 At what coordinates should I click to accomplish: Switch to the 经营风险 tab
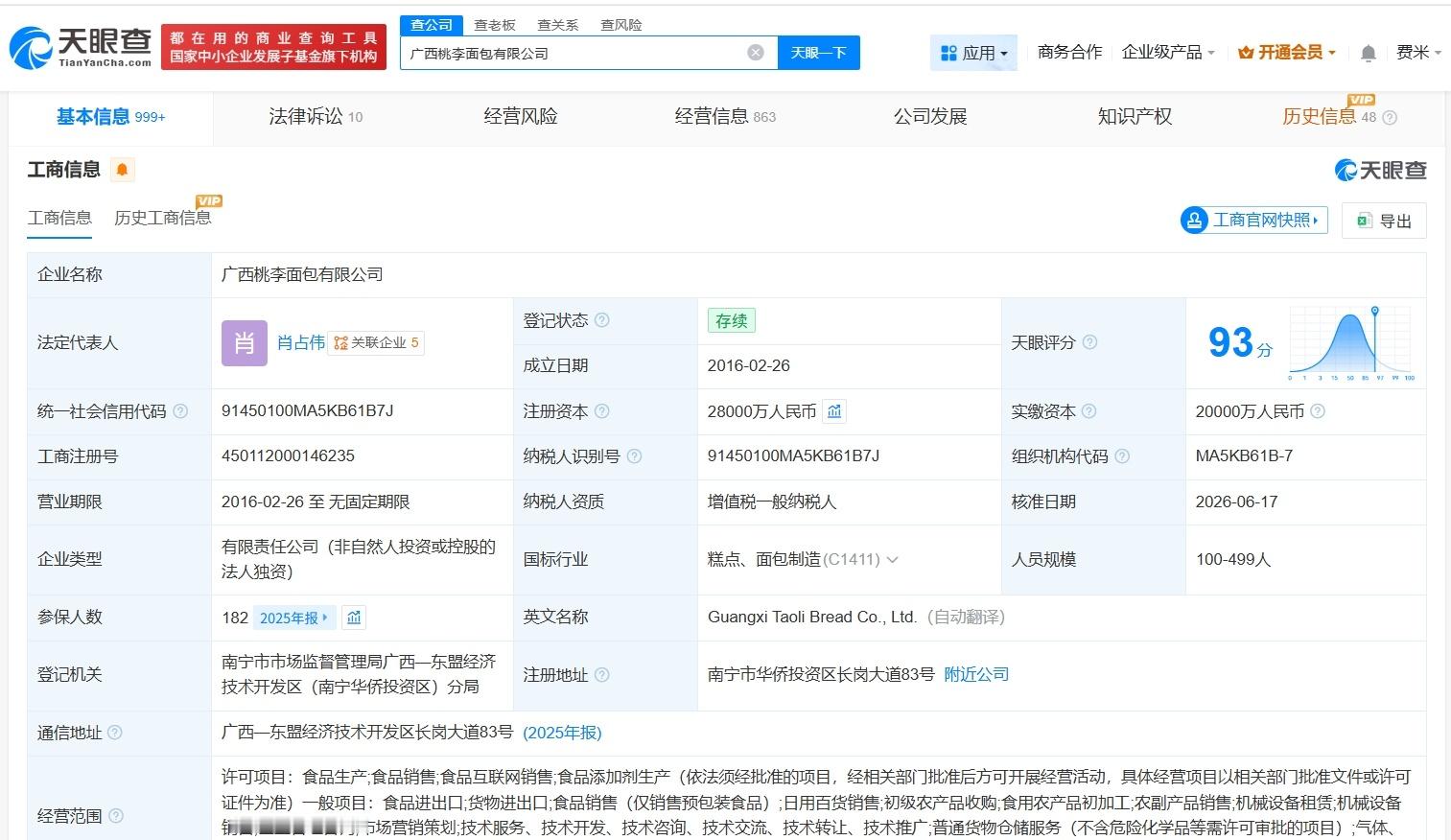point(521,117)
